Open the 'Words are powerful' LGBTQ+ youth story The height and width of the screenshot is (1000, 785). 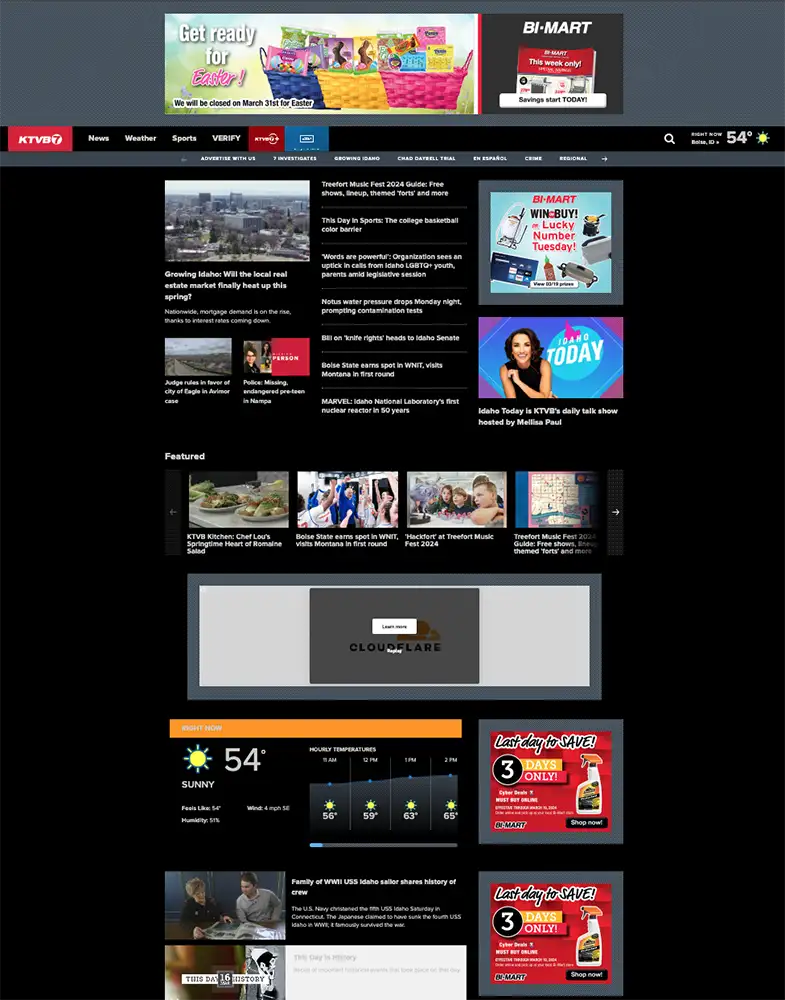(x=392, y=265)
